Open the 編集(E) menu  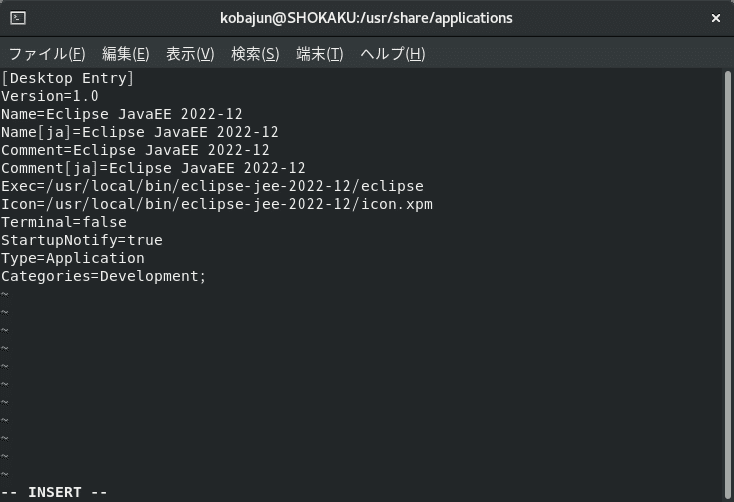click(125, 54)
